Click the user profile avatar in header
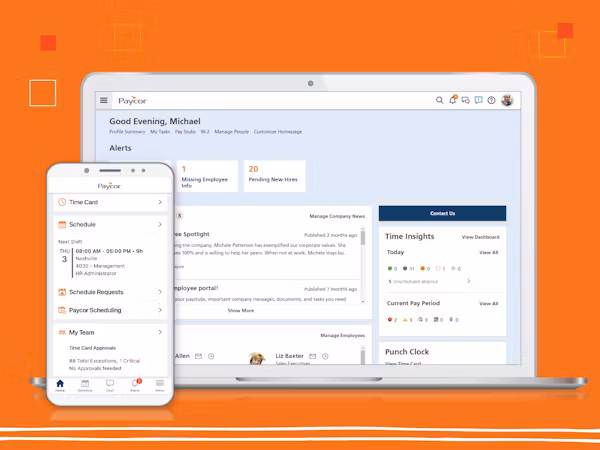 (507, 100)
